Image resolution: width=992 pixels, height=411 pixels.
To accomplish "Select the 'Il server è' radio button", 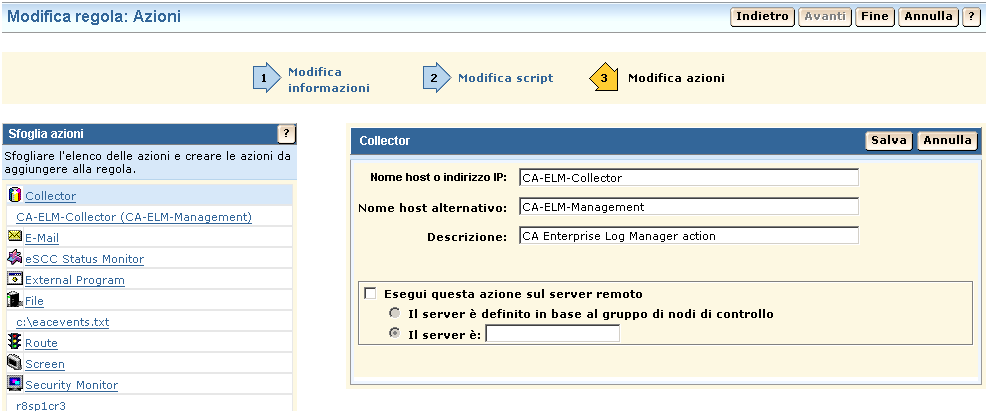I will point(395,333).
